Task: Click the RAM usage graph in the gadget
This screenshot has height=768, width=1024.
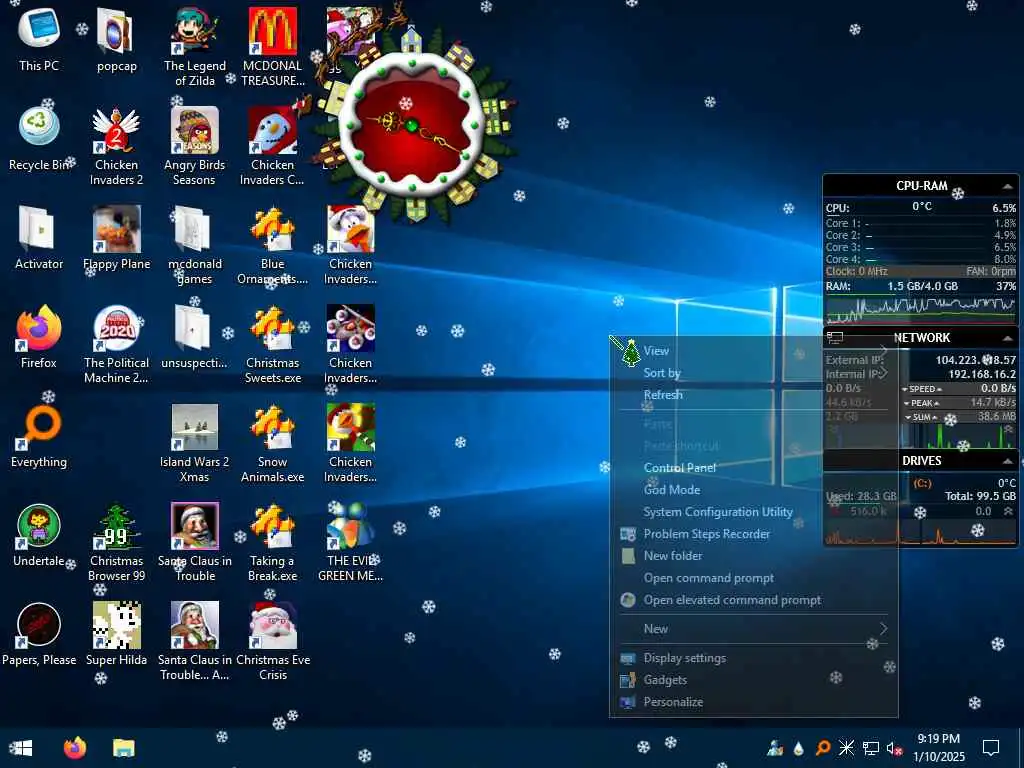Action: [921, 310]
